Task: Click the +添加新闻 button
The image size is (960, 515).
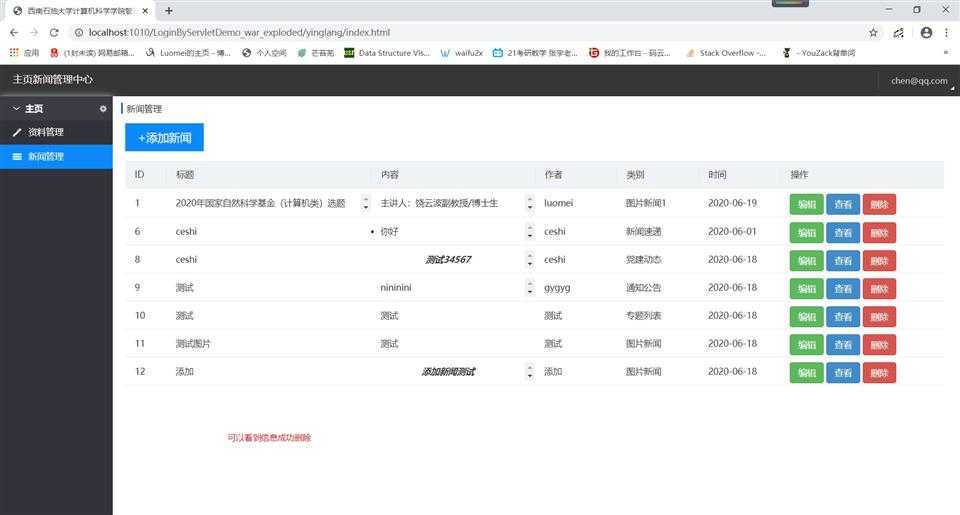Action: [164, 137]
